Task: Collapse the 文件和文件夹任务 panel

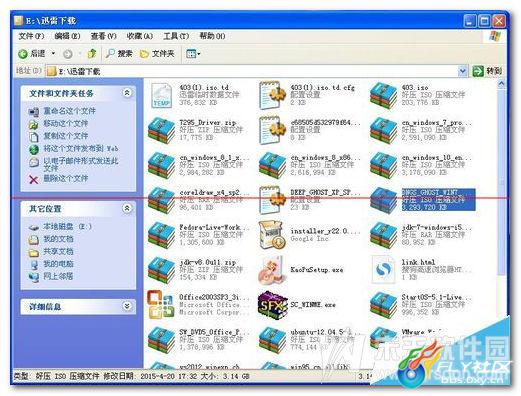Action: point(127,93)
